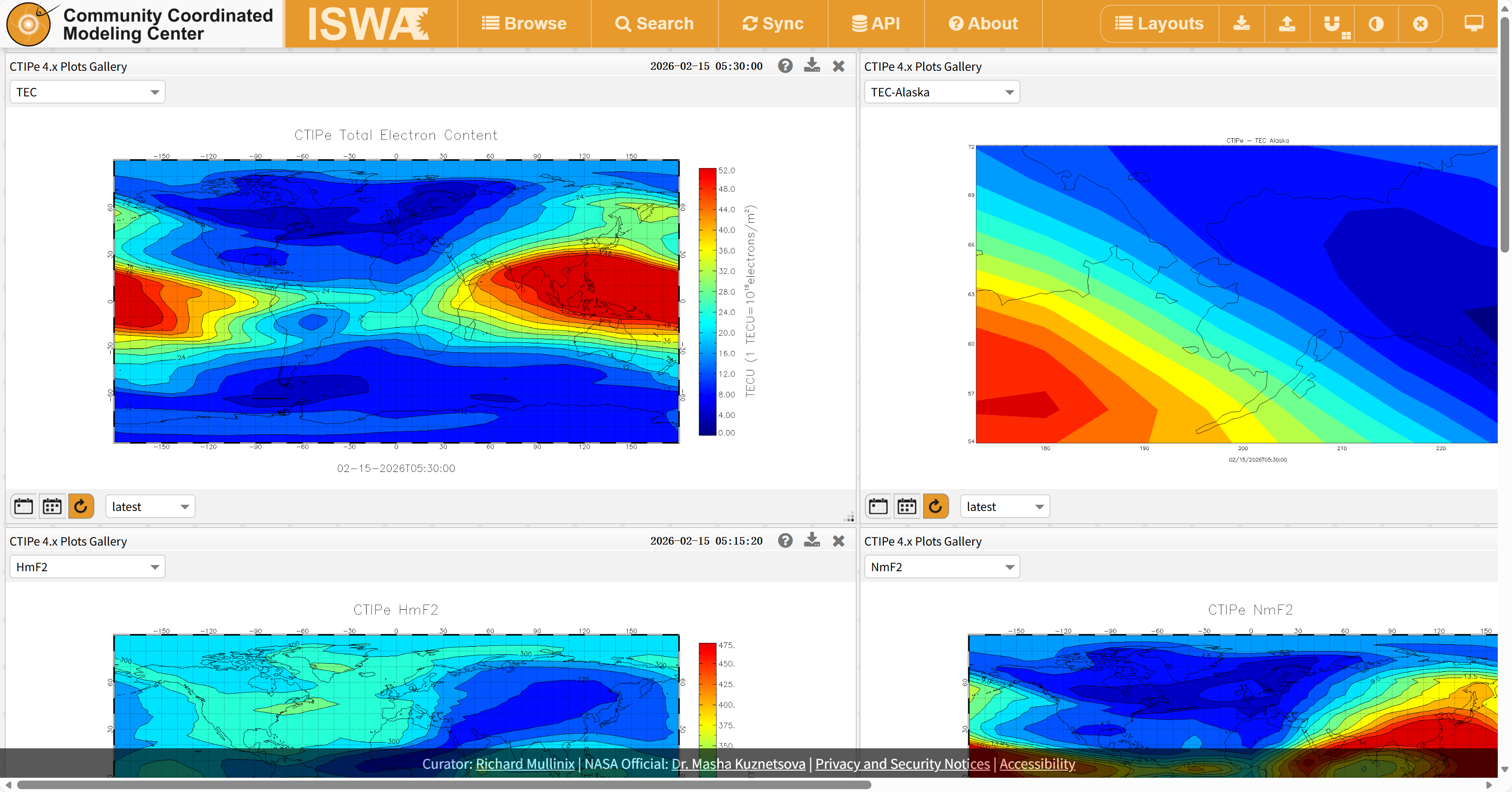Toggle the contrast theme icon
This screenshot has width=1512, height=792.
1376,23
